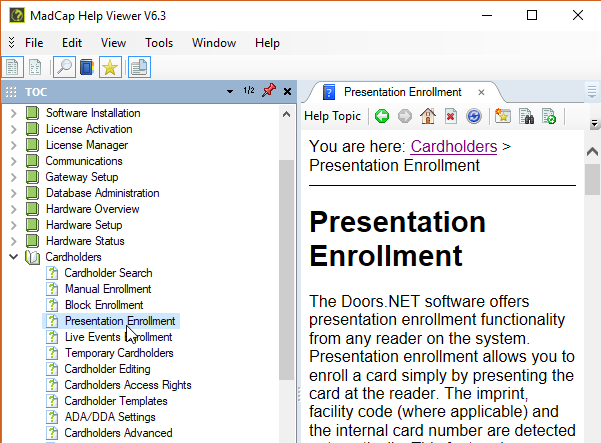Click the TOC scrollbar up arrow

(286, 114)
